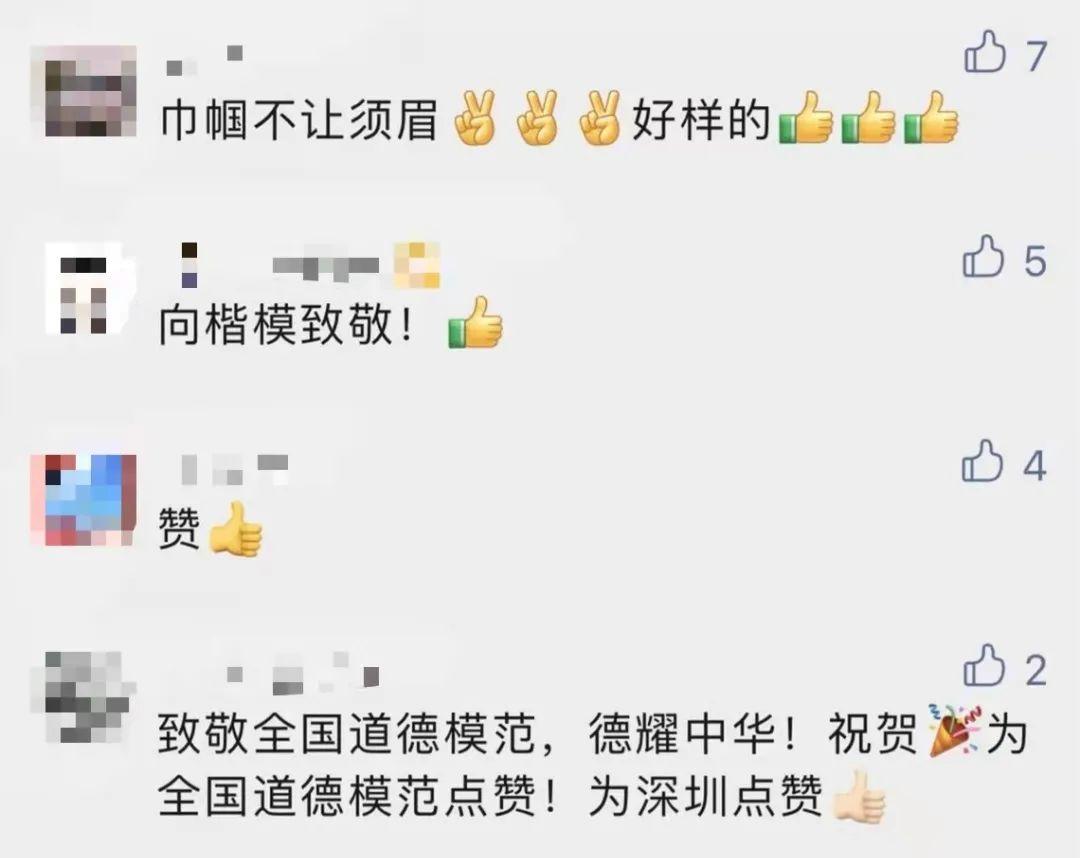Select the username above "巾帼不让须眉" comment
The height and width of the screenshot is (858, 1080).
(205, 61)
